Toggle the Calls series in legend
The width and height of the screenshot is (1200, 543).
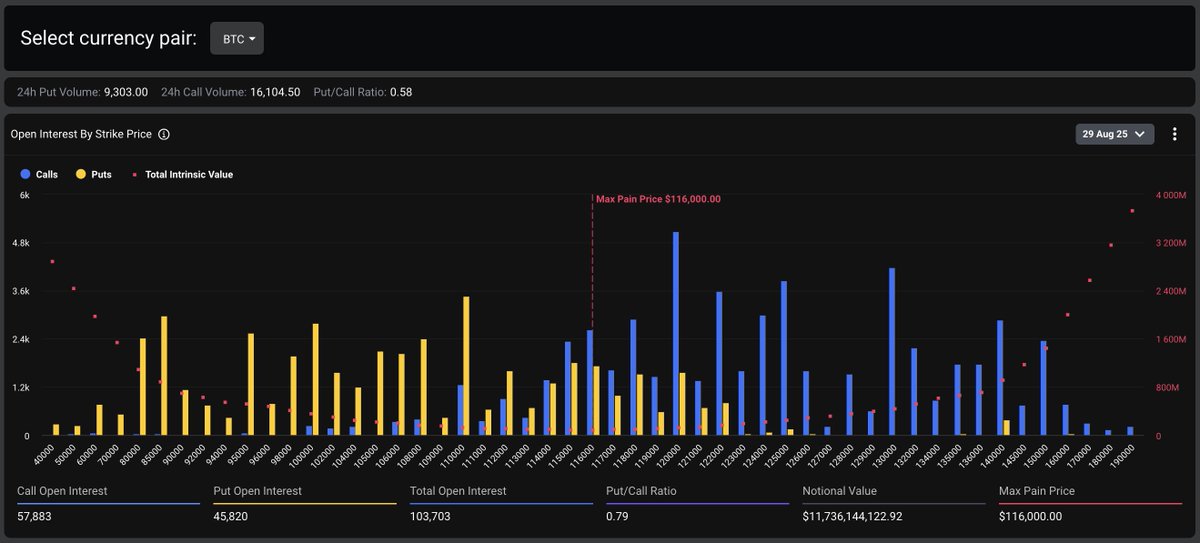point(39,174)
